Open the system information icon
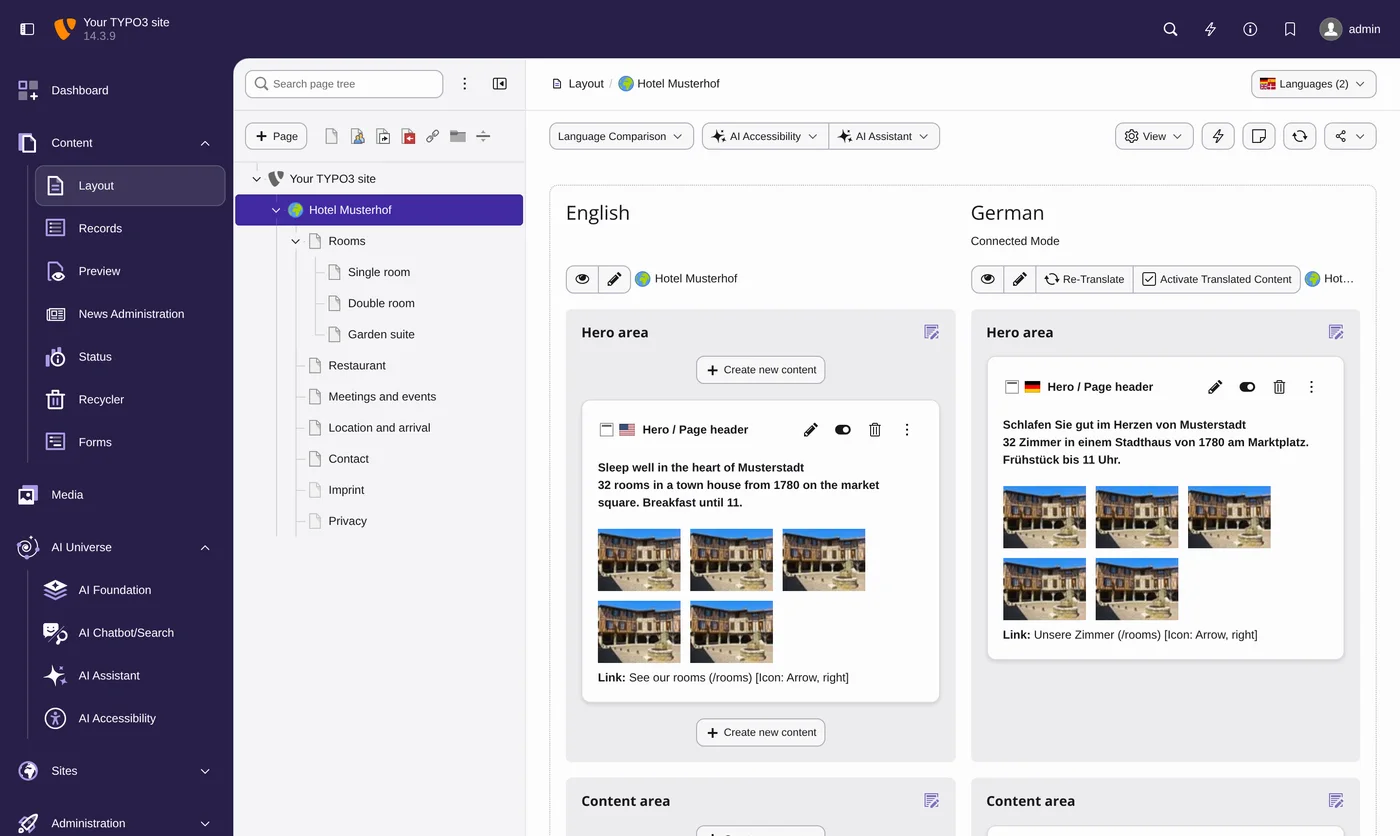Image resolution: width=1400 pixels, height=836 pixels. click(x=1250, y=29)
